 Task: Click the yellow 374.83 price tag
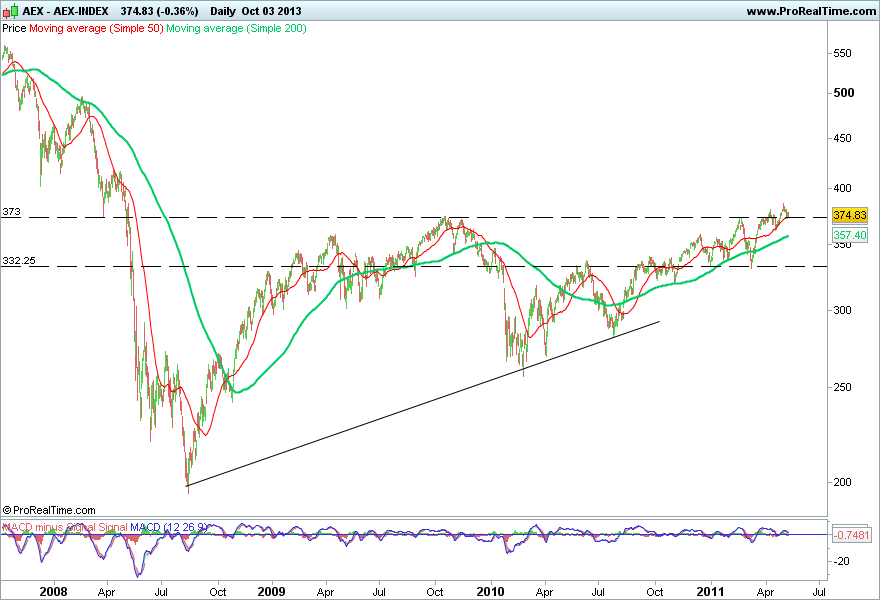pos(850,215)
